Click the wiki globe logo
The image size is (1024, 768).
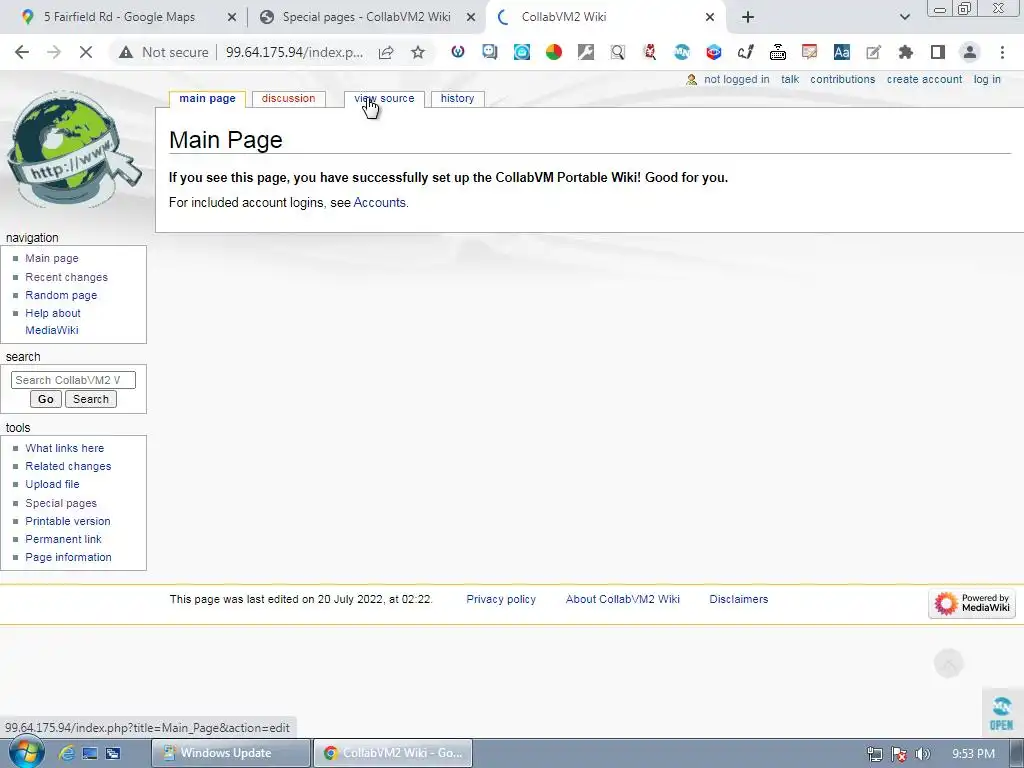point(73,150)
